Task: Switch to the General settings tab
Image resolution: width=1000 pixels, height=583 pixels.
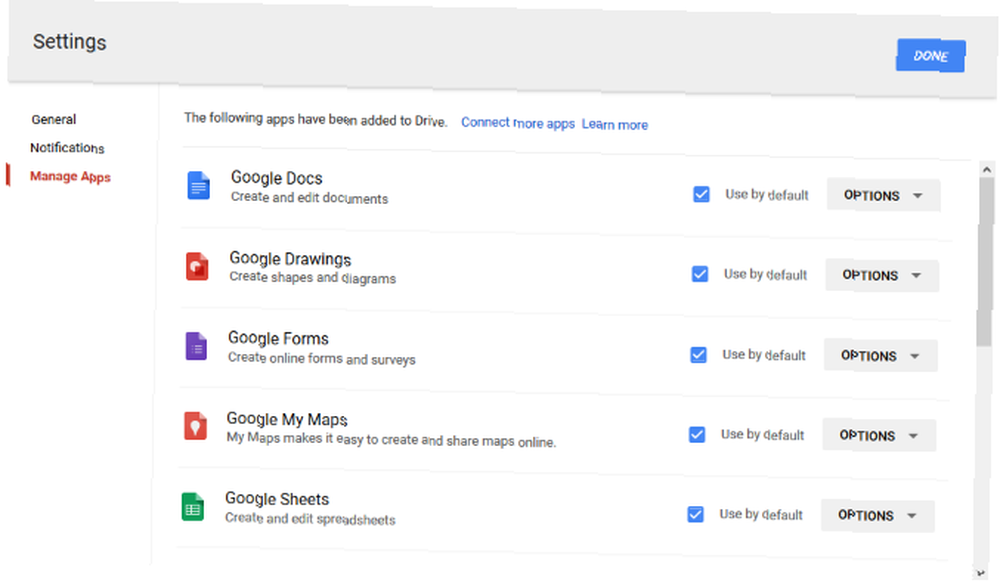Action: click(54, 119)
